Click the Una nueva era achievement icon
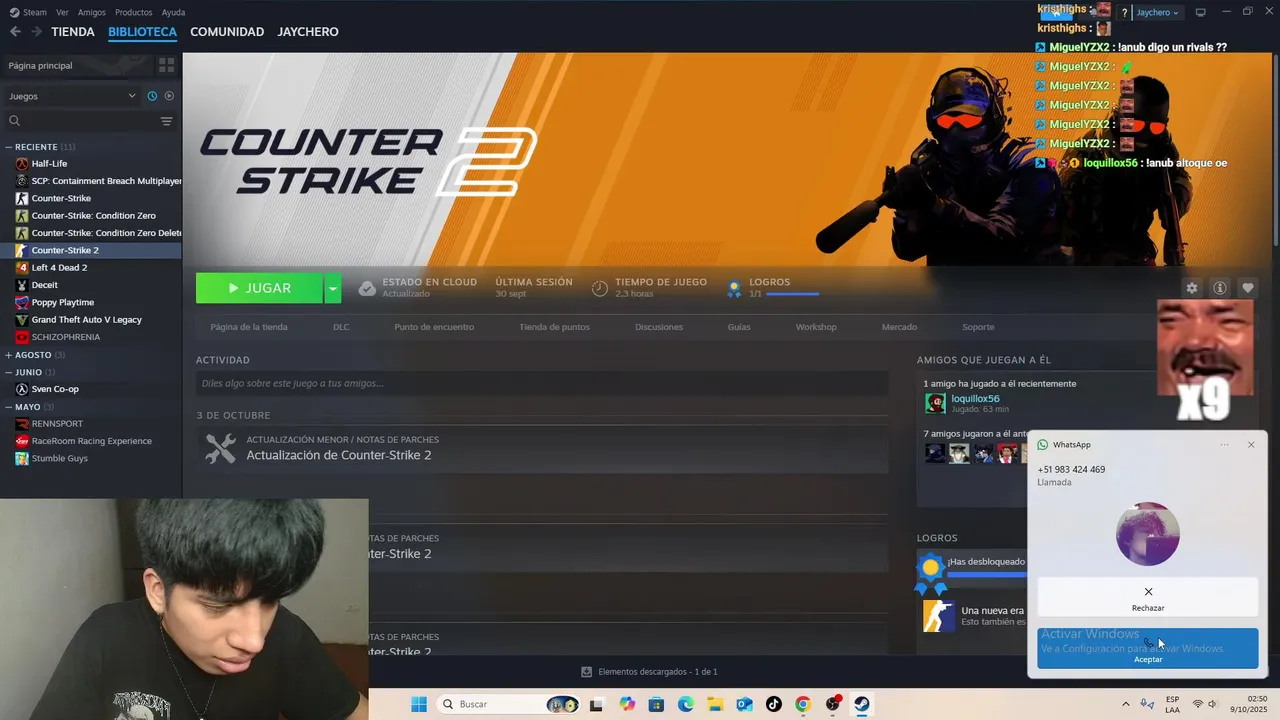This screenshot has width=1280, height=720. click(x=938, y=616)
